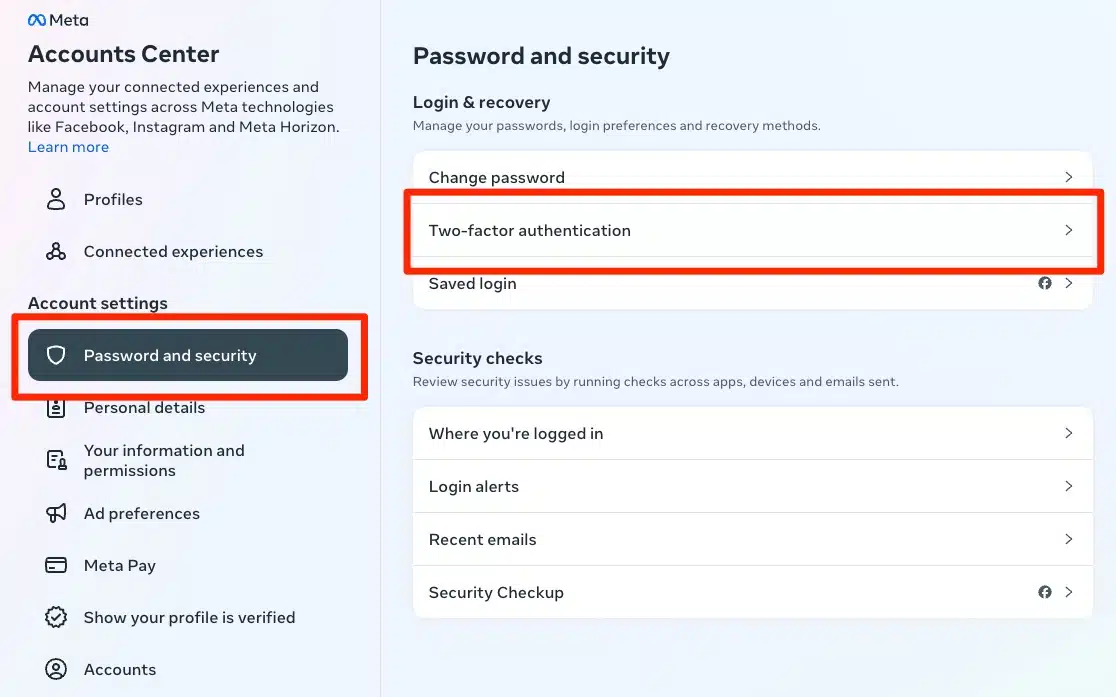
Task: Click the Personal details ID card icon
Action: pos(56,407)
